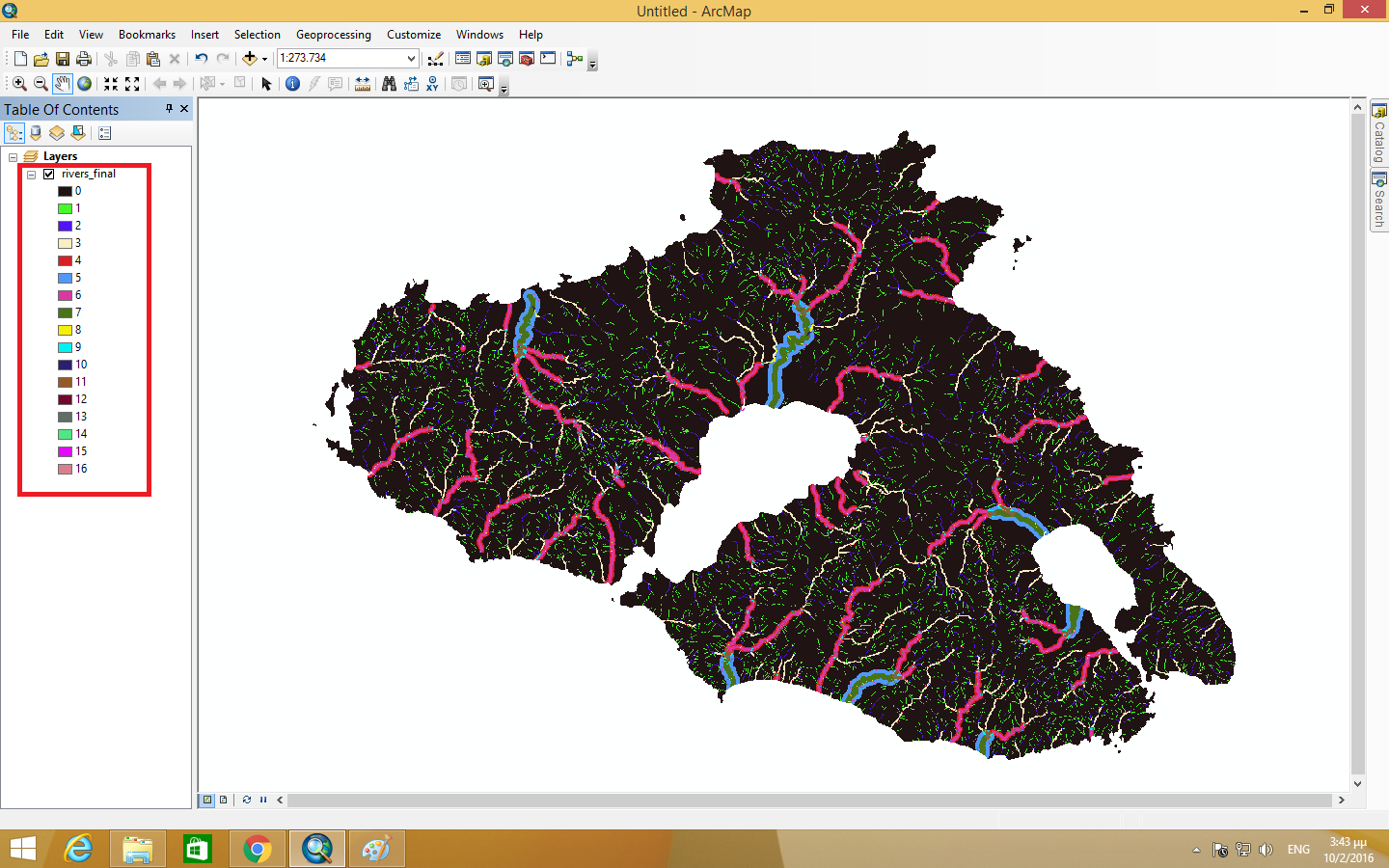Image resolution: width=1389 pixels, height=868 pixels.
Task: Open the Python window
Action: coord(548,59)
